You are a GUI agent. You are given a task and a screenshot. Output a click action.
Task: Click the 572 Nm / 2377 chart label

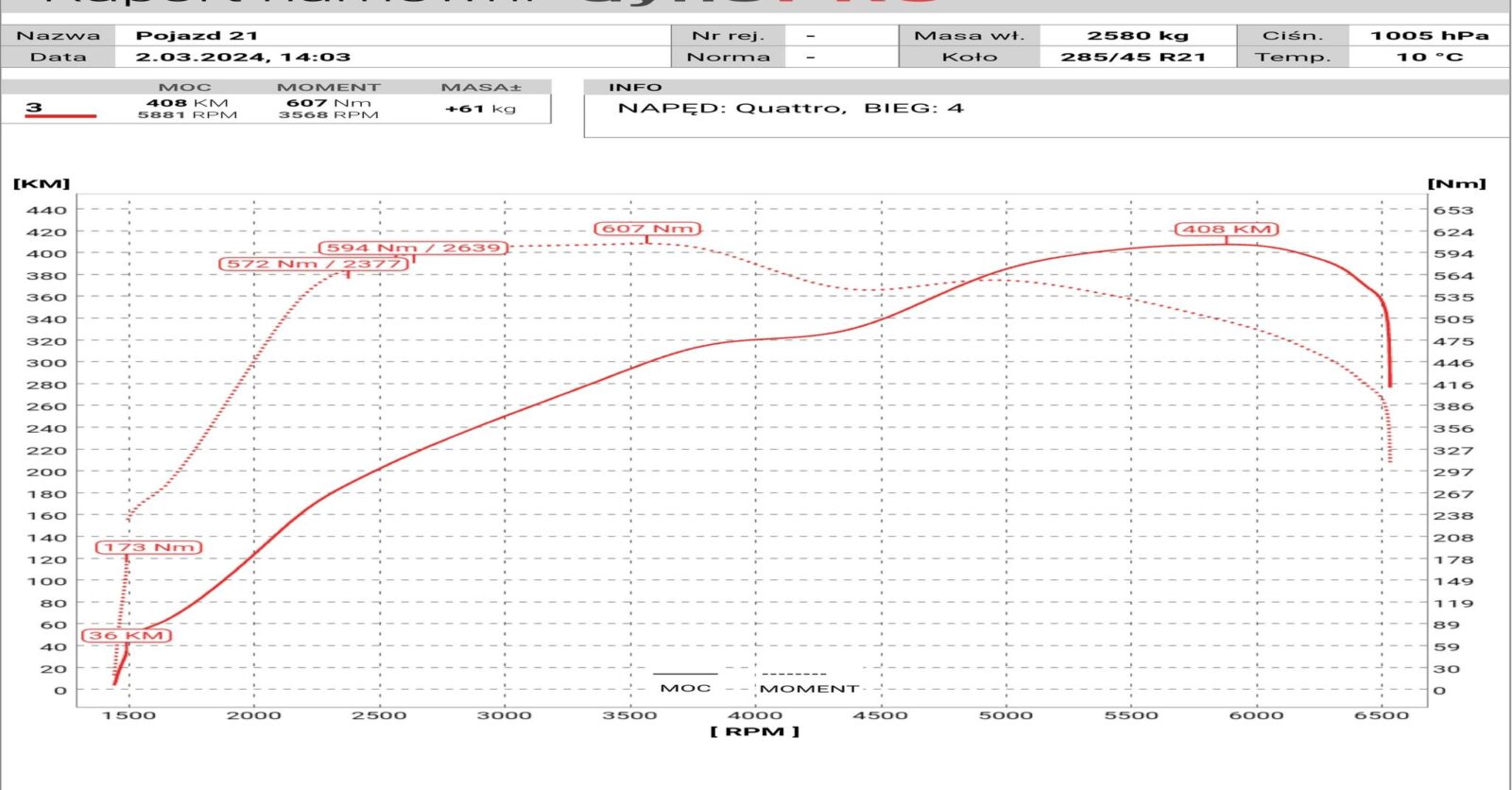[314, 264]
